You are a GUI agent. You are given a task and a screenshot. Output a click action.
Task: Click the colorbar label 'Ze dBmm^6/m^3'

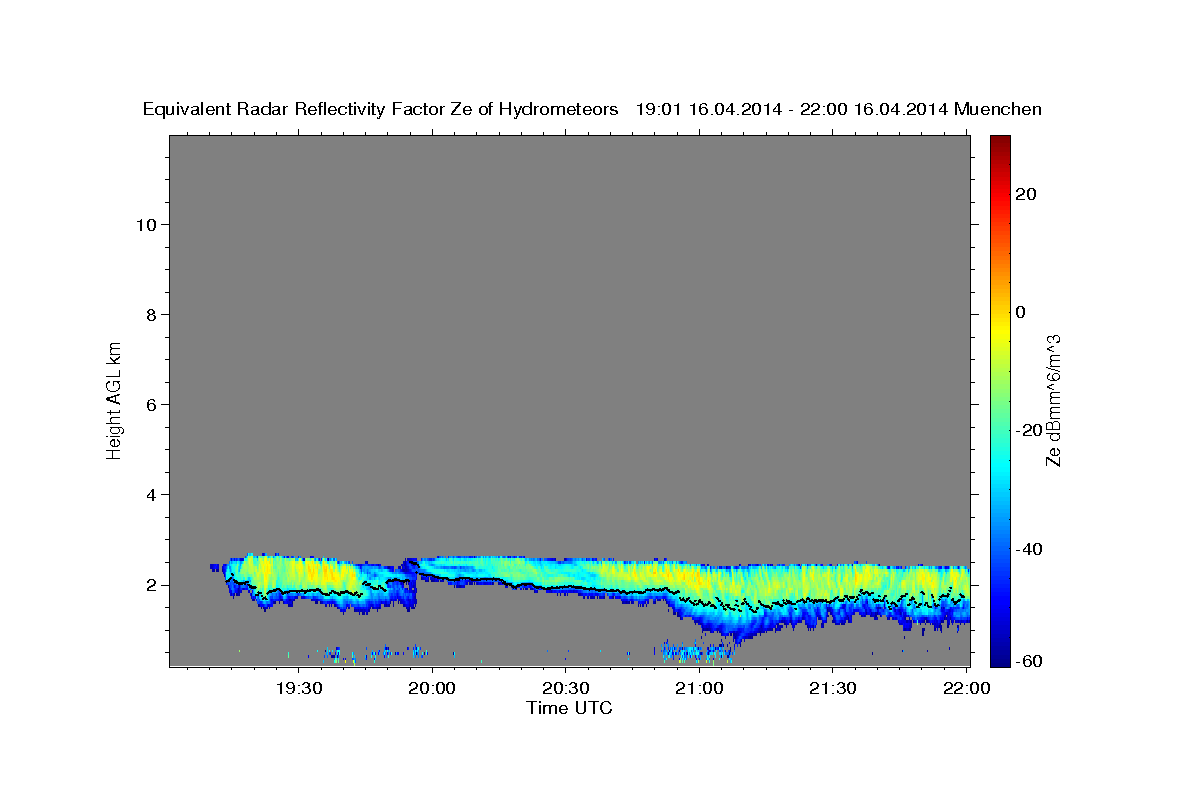tap(1053, 400)
